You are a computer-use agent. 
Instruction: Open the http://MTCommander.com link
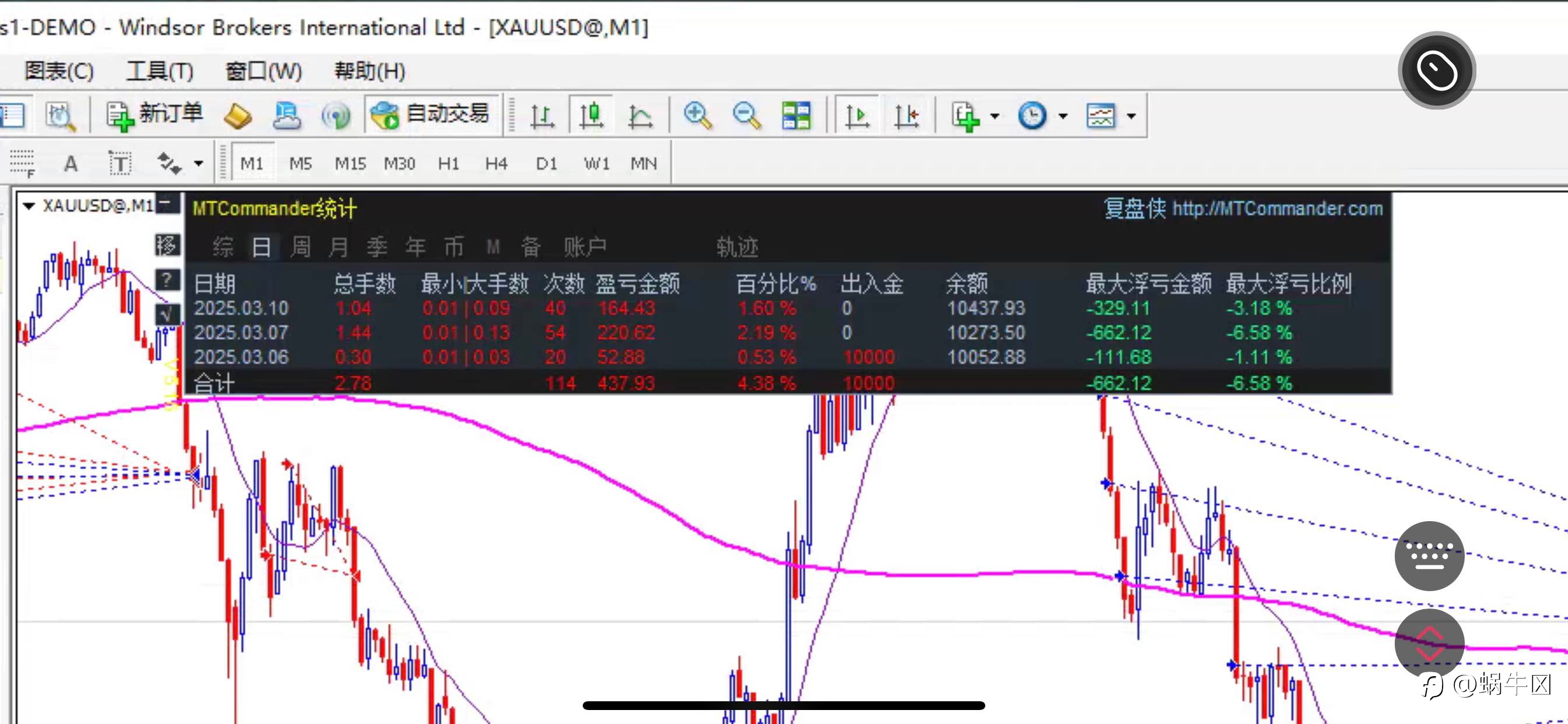(x=1277, y=209)
